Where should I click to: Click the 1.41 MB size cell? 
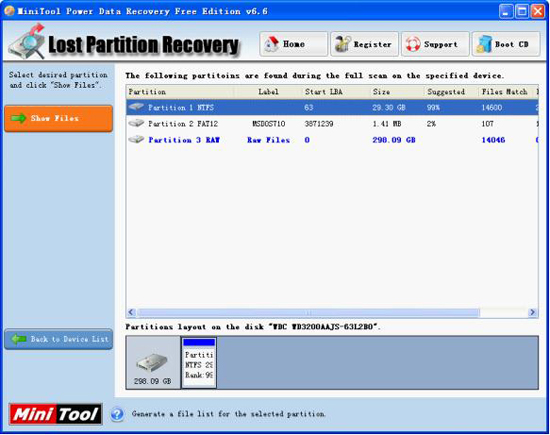(387, 124)
